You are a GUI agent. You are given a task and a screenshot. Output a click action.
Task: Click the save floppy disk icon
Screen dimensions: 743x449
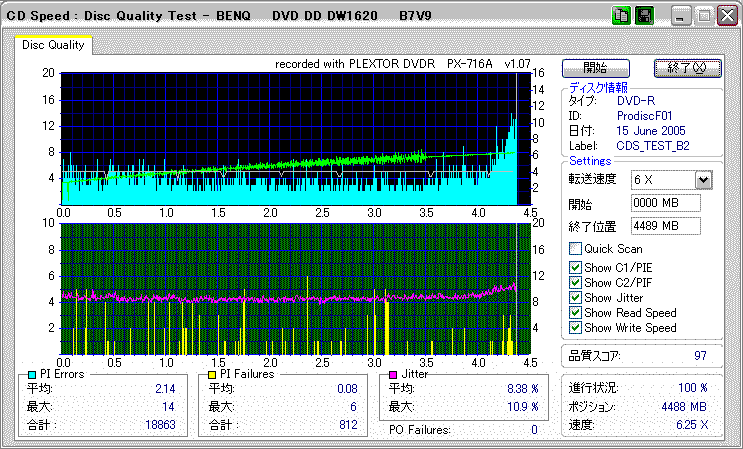coord(644,16)
